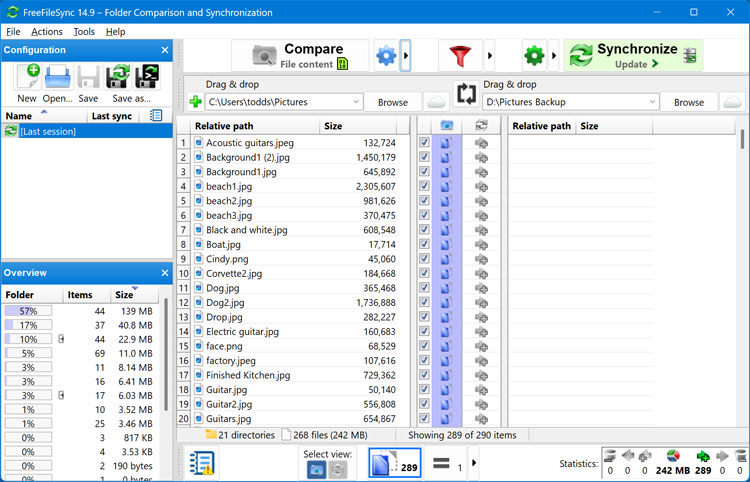Click copy action icon for beach1.jpg row
Screen dimensions: 750x482
(x=481, y=186)
